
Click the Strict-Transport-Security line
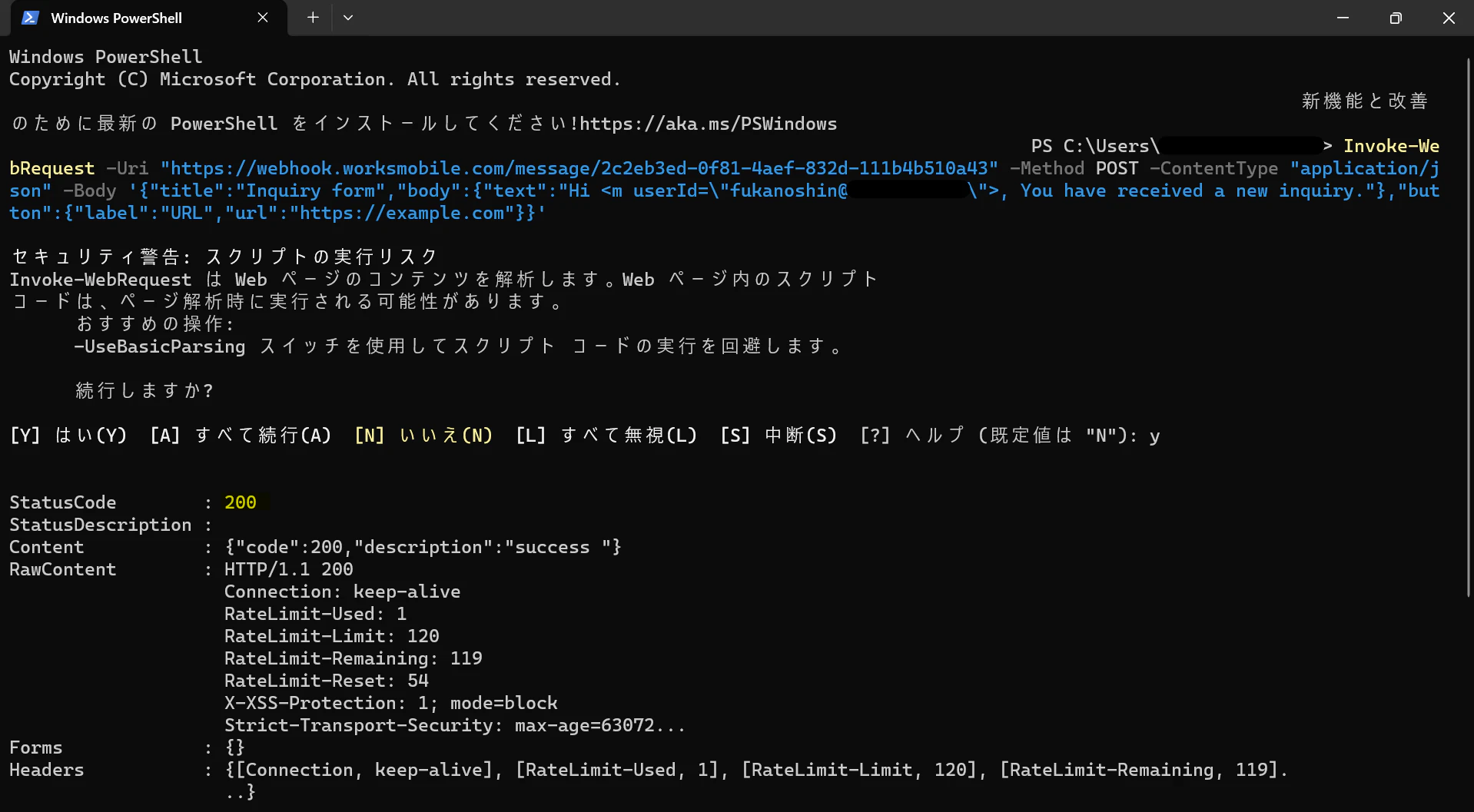455,725
